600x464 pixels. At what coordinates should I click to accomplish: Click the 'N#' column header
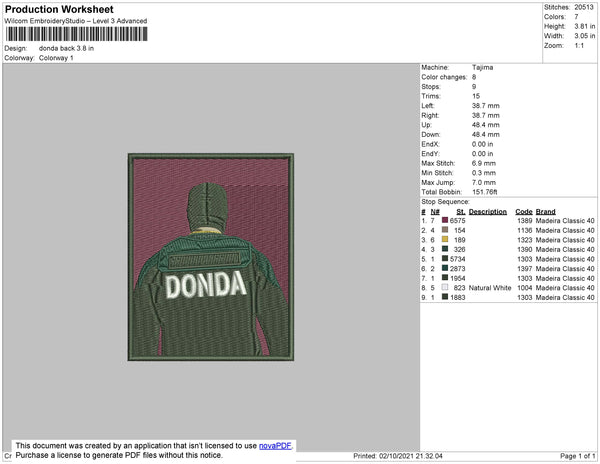tap(435, 212)
